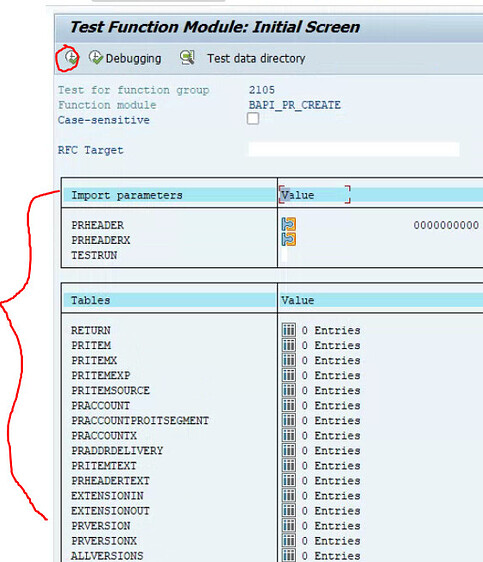This screenshot has width=483, height=562.
Task: Open the PRACCOUNT table entries icon
Action: 289,405
